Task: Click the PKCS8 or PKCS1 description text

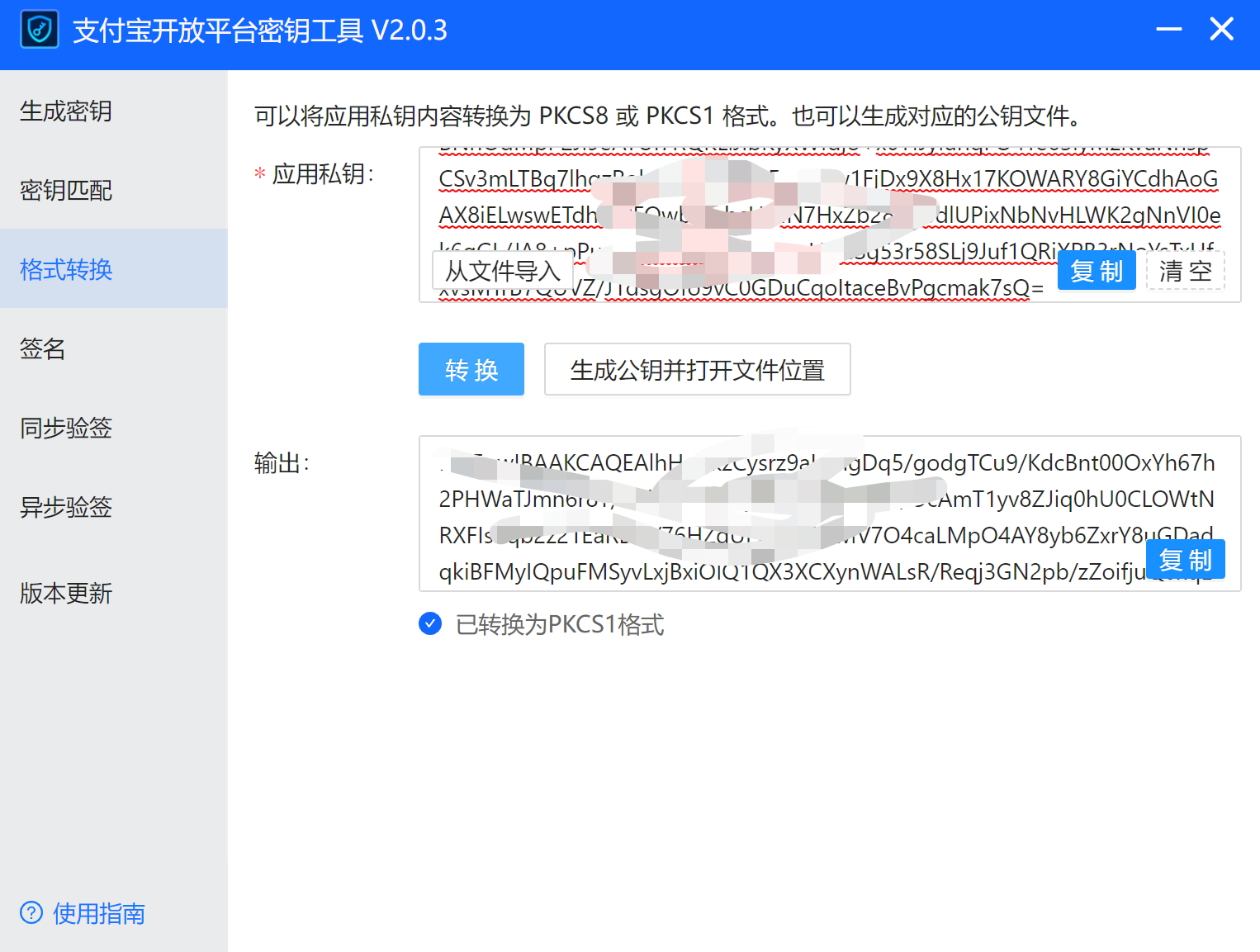Action: [x=670, y=116]
